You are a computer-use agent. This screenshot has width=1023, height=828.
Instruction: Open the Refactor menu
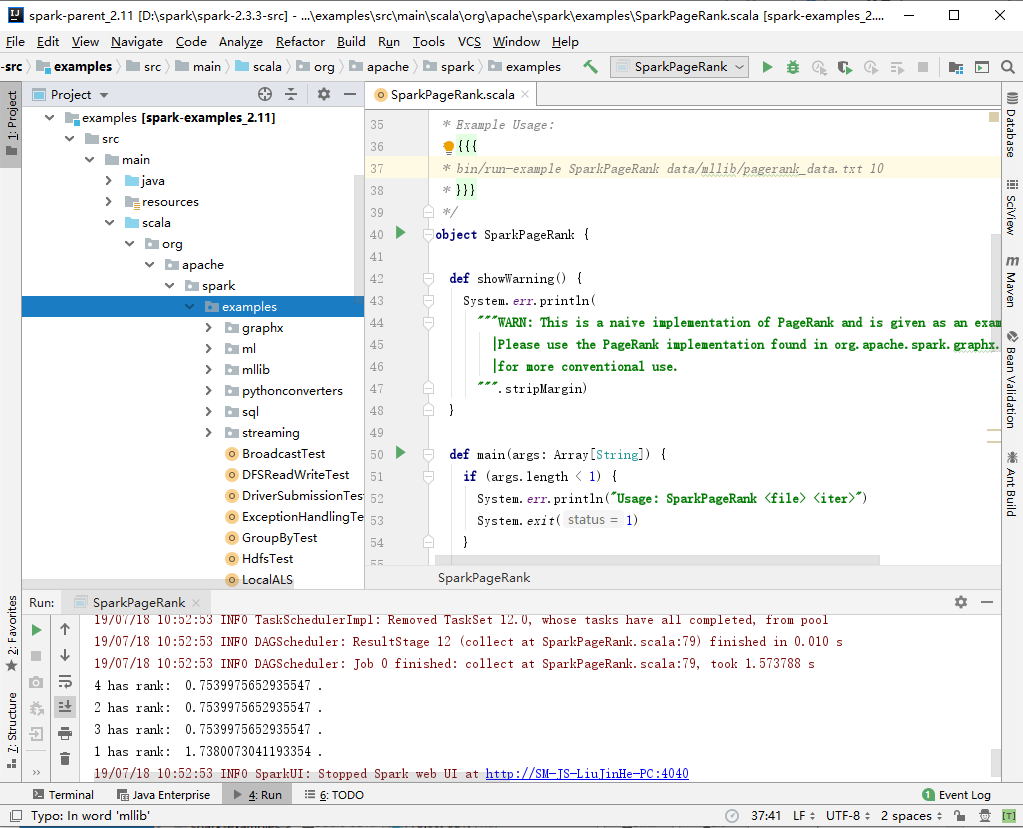[299, 42]
